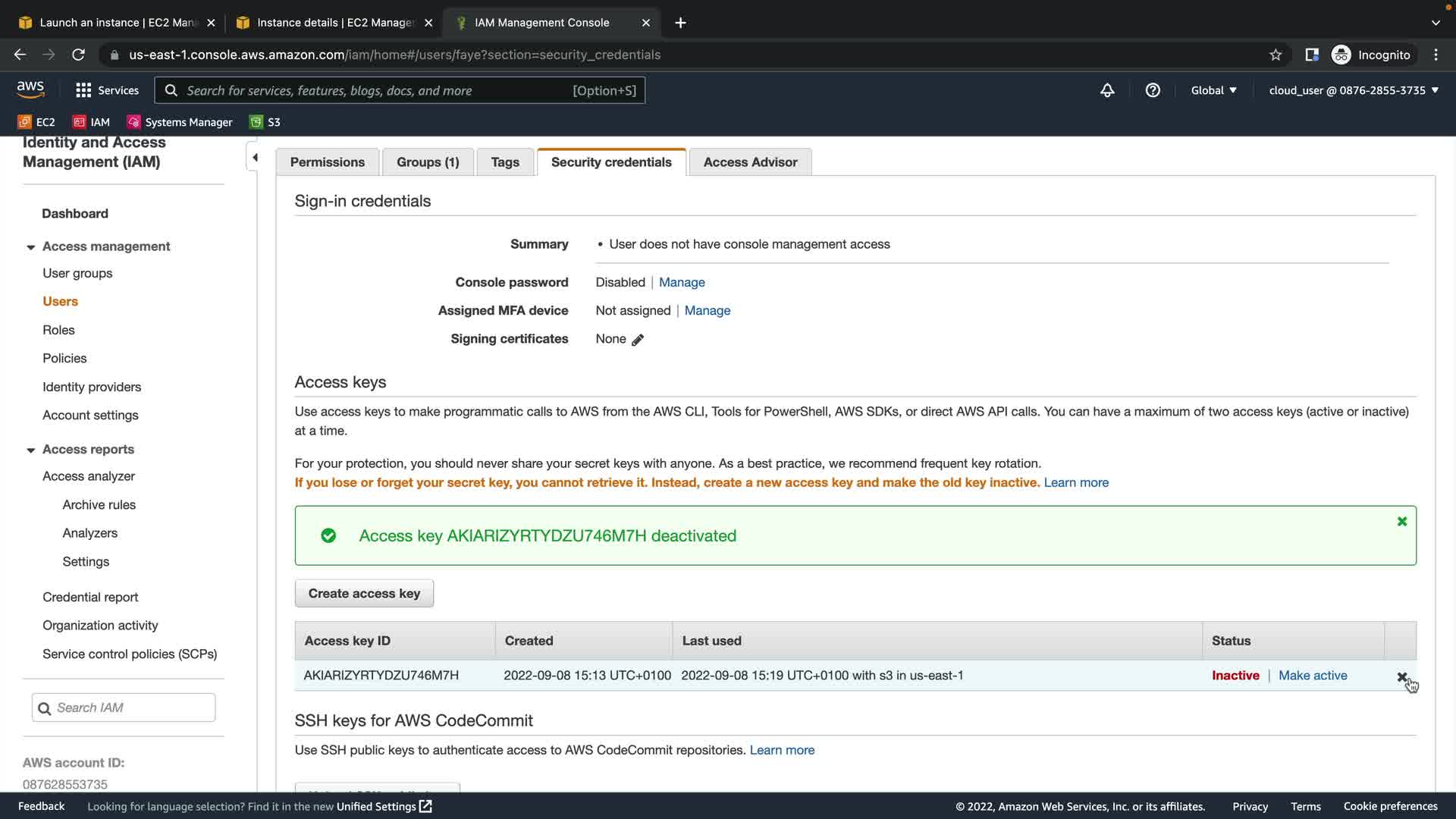Switch to the Access Advisor tab
Screen dimensions: 1456x819
(x=749, y=162)
